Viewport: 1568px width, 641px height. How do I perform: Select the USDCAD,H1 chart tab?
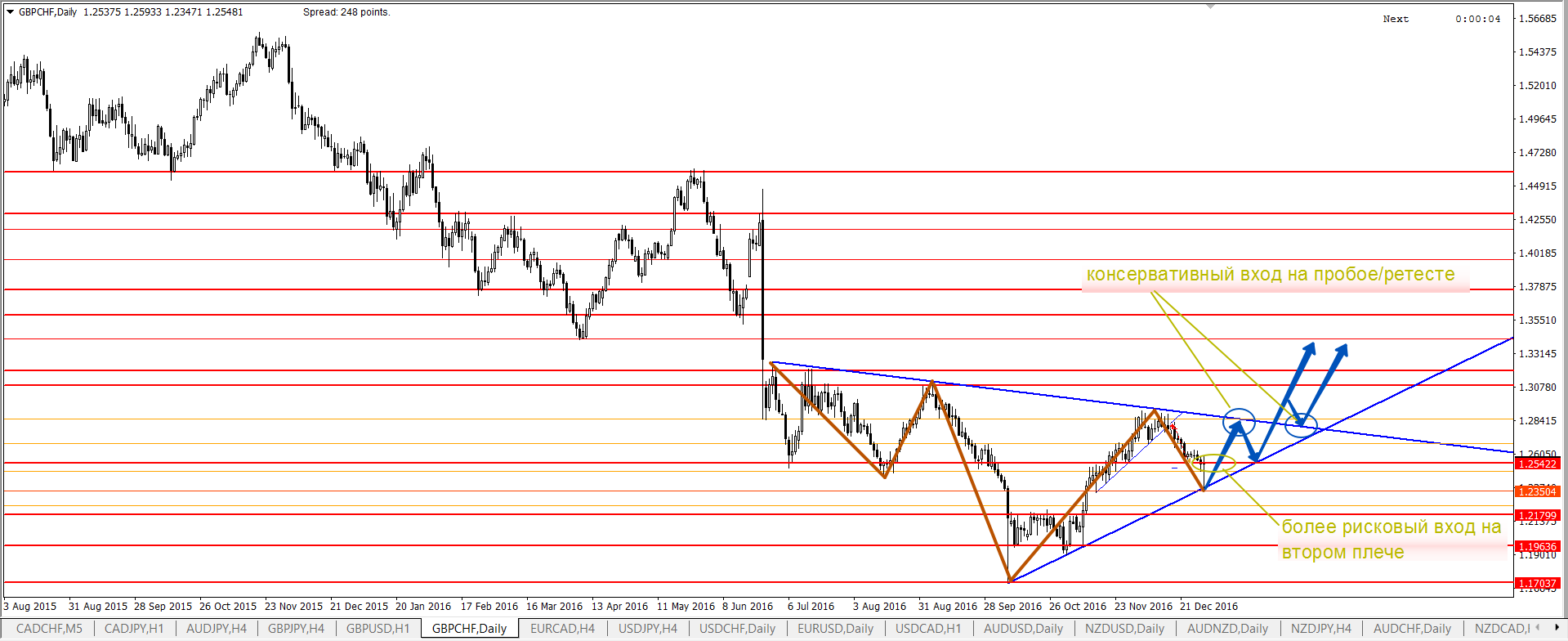928,629
